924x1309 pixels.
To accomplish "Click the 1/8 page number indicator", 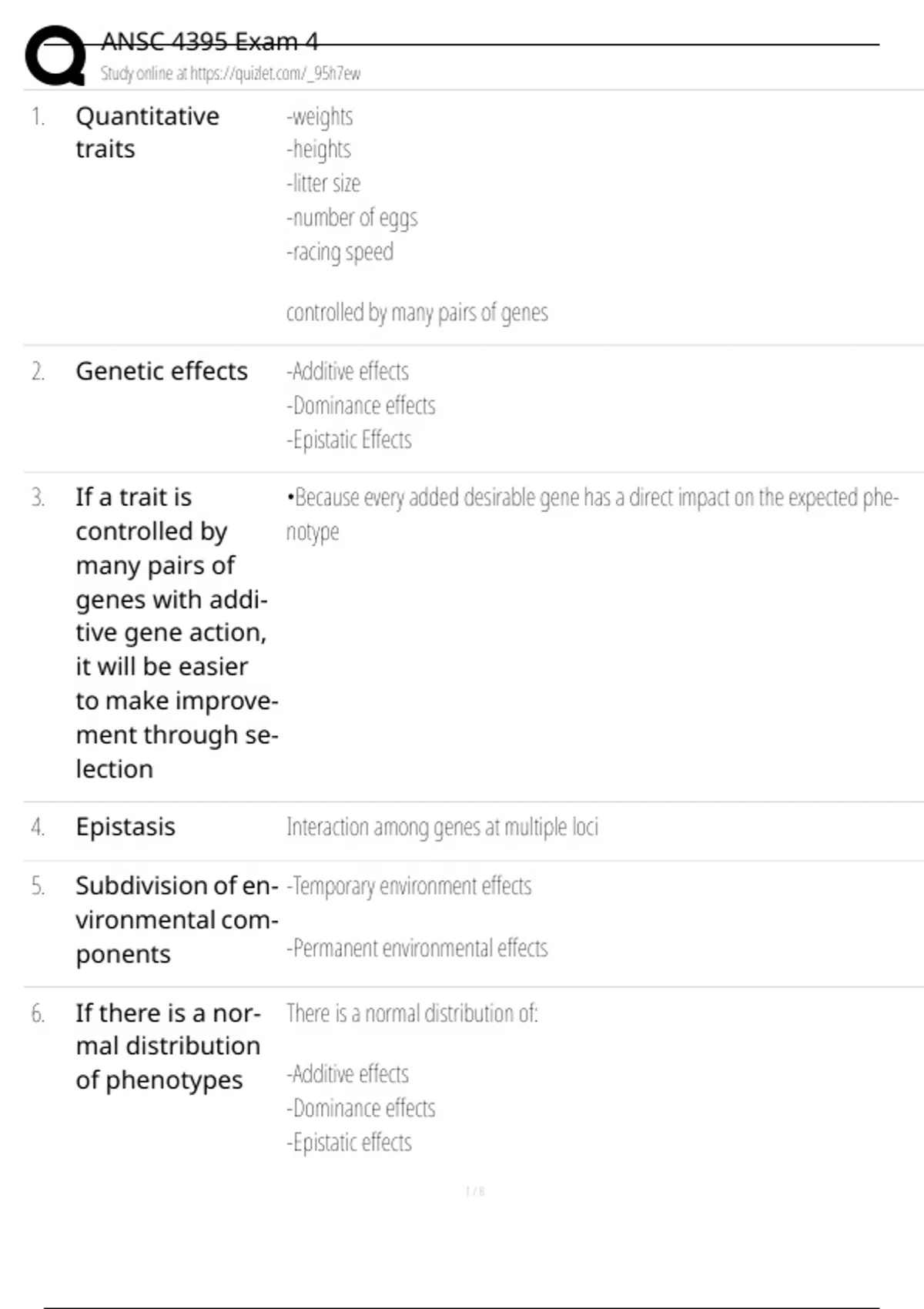I will click(x=475, y=1192).
